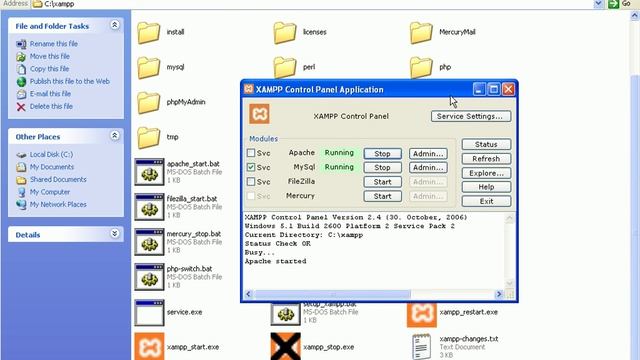Select the xampp-changes.txt document icon

click(422, 347)
